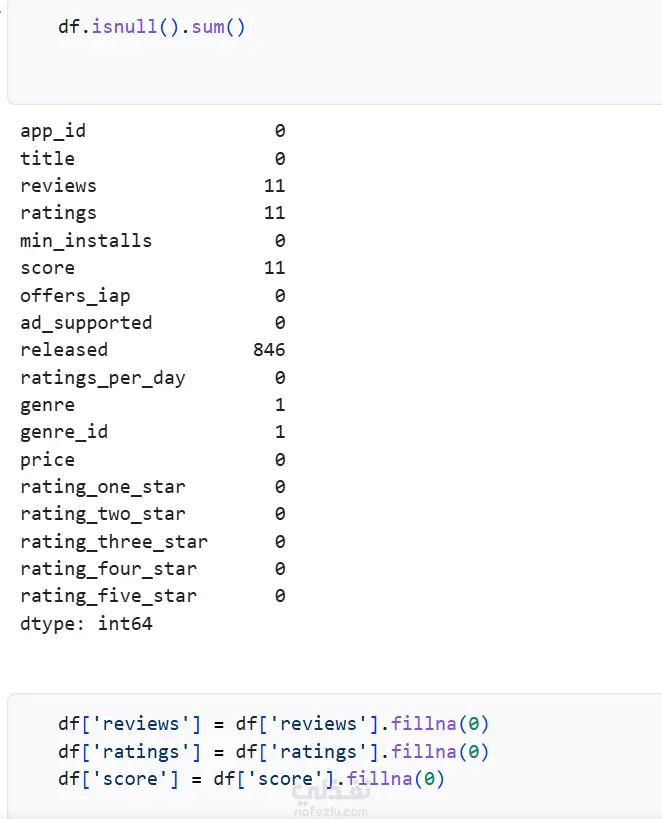Click the df['reviews'] fillna code line
The image size is (662, 819).
tap(273, 724)
